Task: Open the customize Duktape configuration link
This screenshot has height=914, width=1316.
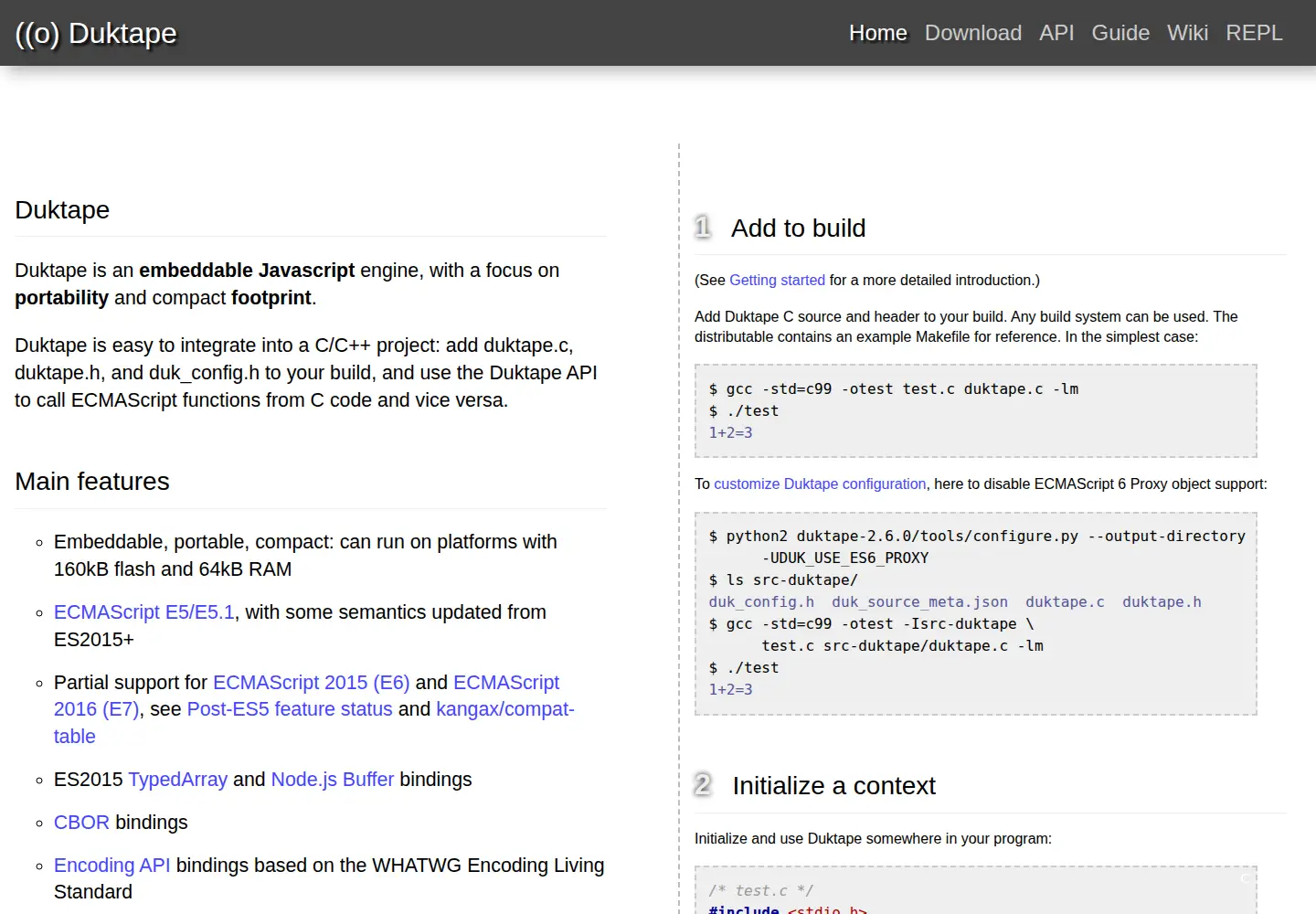Action: (820, 484)
